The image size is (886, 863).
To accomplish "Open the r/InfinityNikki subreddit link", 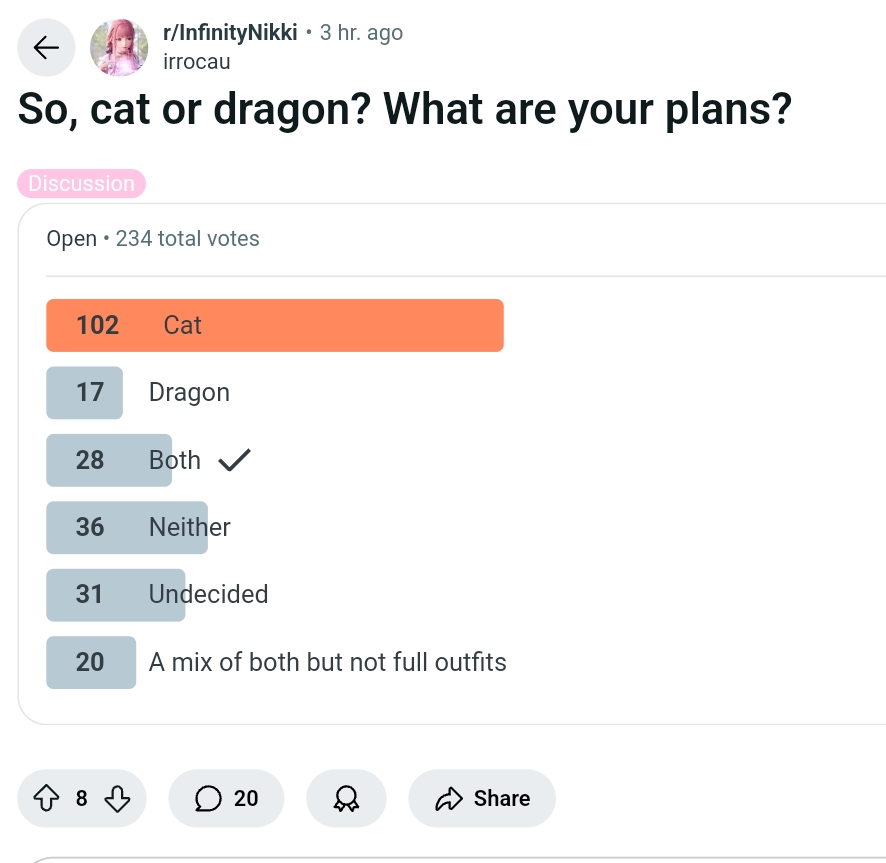I will (x=230, y=32).
